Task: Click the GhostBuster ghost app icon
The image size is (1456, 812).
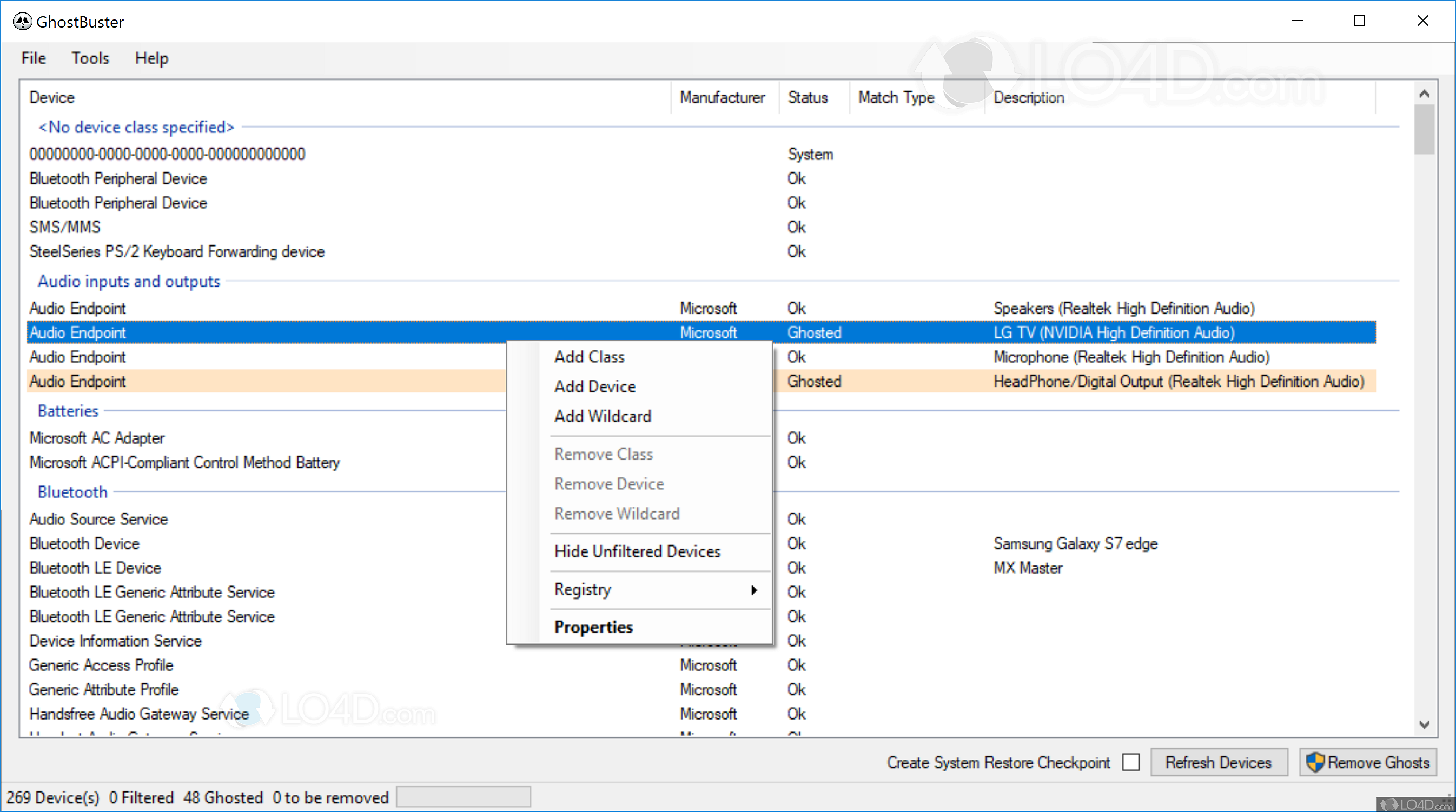Action: coord(22,22)
